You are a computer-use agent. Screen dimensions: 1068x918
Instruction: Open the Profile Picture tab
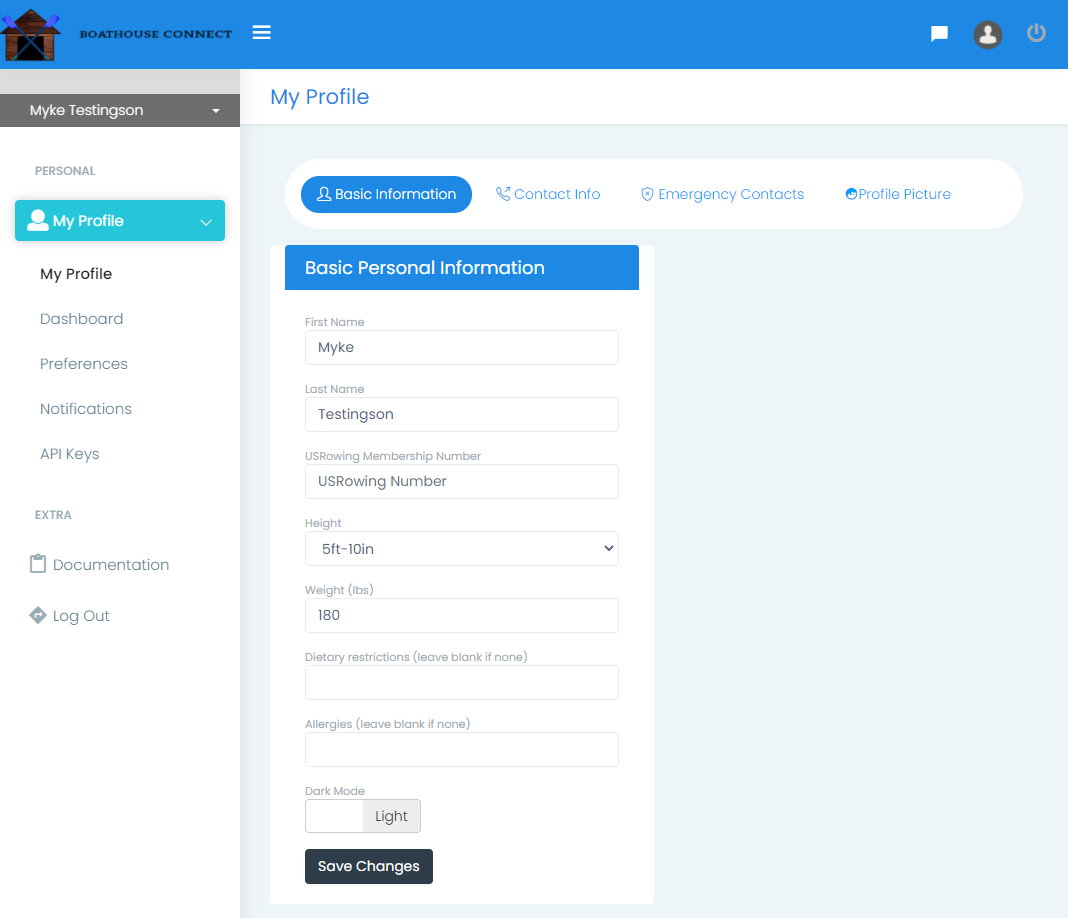[897, 194]
